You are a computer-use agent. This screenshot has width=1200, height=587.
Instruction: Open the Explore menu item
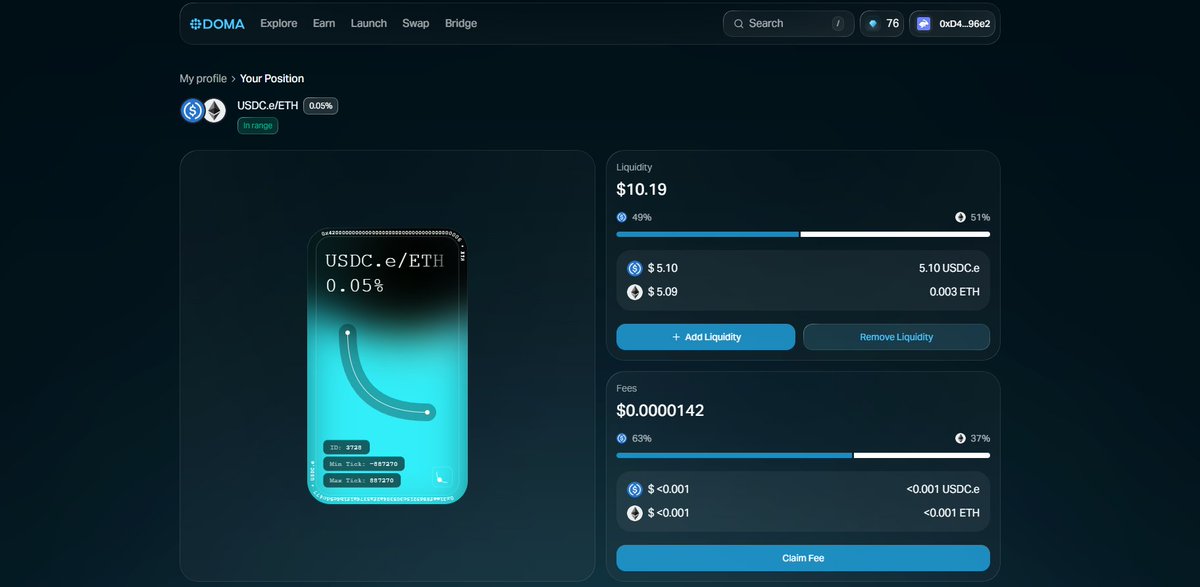click(x=279, y=23)
